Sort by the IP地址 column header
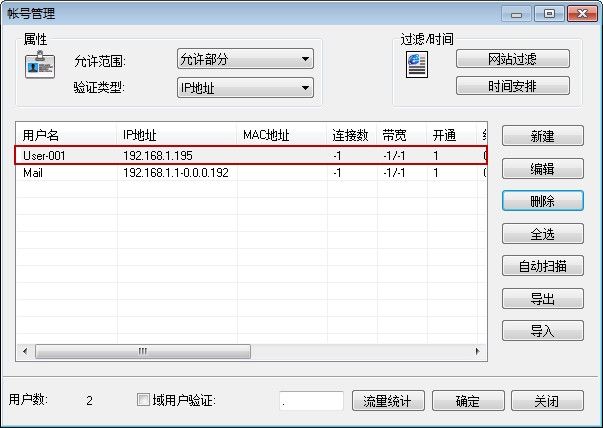 [177, 135]
